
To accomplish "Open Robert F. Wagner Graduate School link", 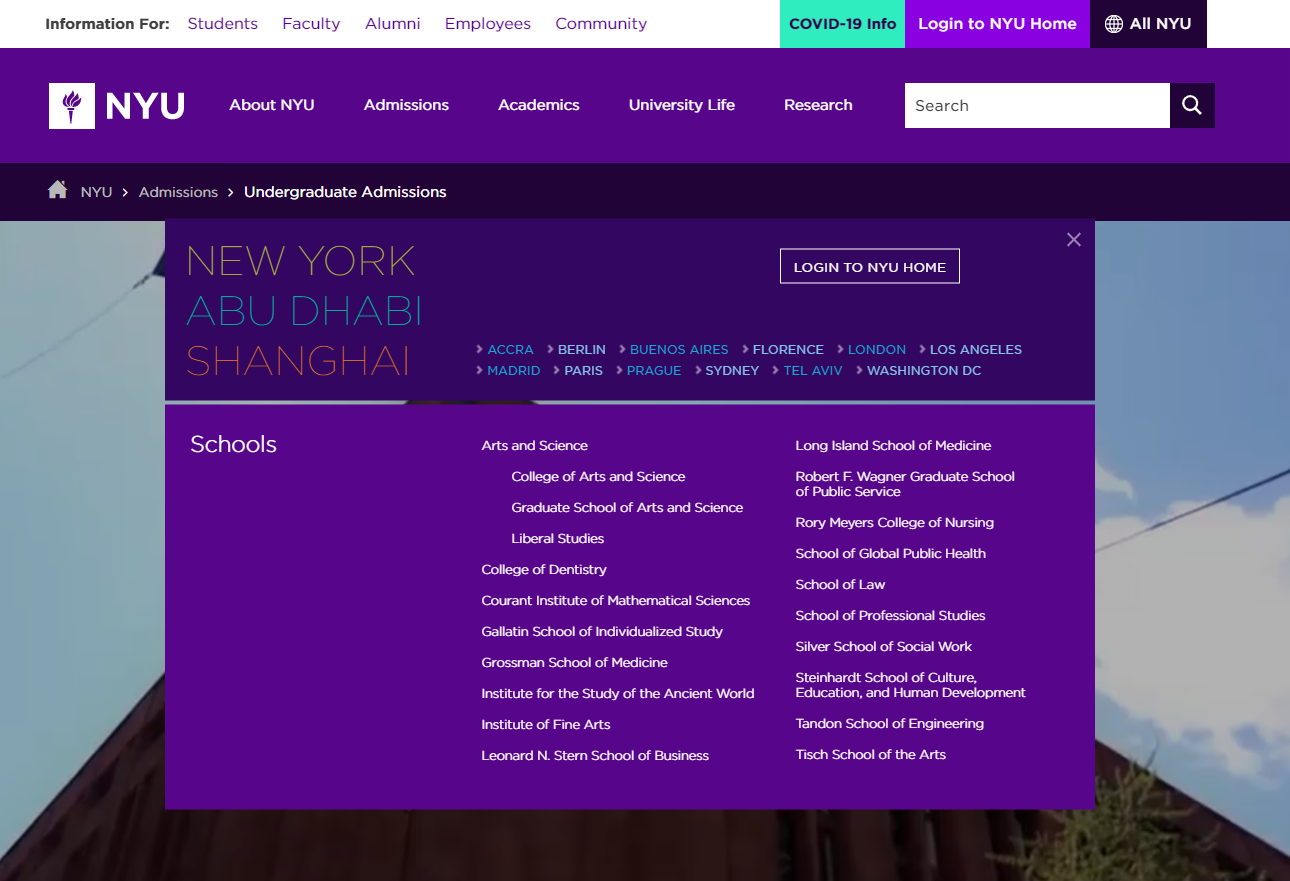I will tap(905, 484).
